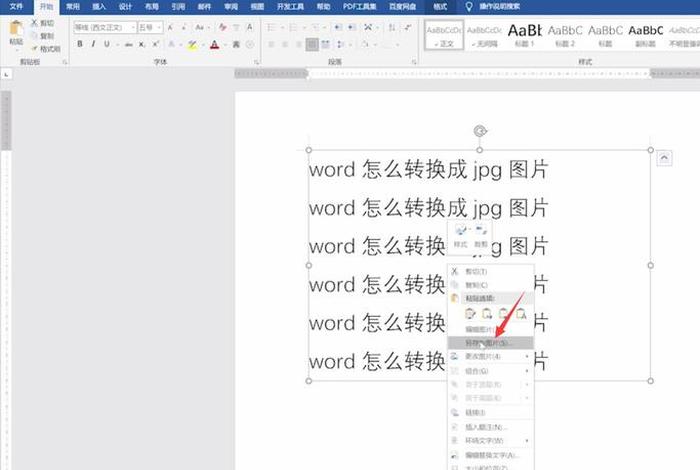Click the Increase Indent icon
The height and width of the screenshot is (470, 700).
click(x=352, y=28)
